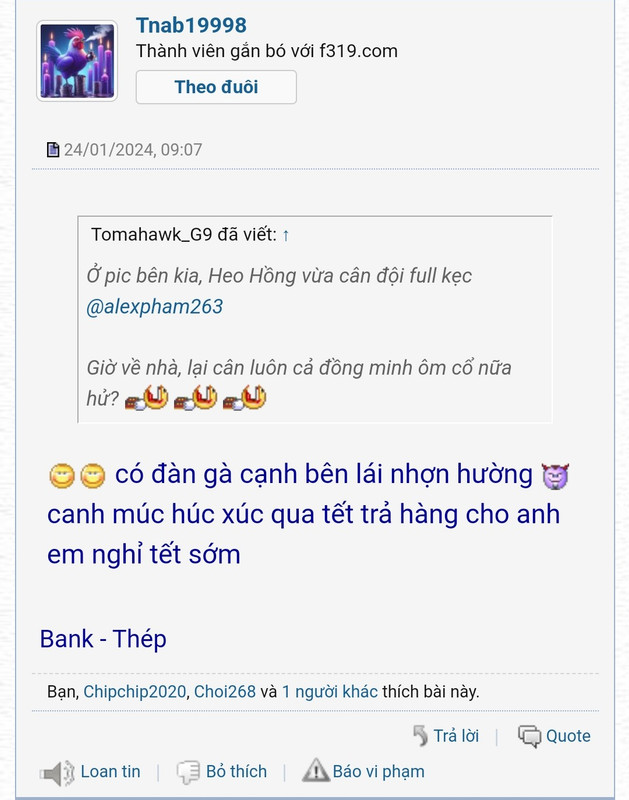
Task: Click the Trả lời reply arrow icon
Action: pyautogui.click(x=420, y=736)
